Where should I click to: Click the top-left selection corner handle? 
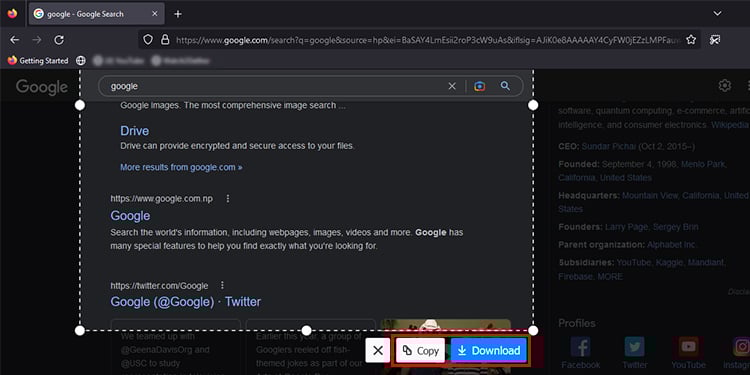click(80, 105)
